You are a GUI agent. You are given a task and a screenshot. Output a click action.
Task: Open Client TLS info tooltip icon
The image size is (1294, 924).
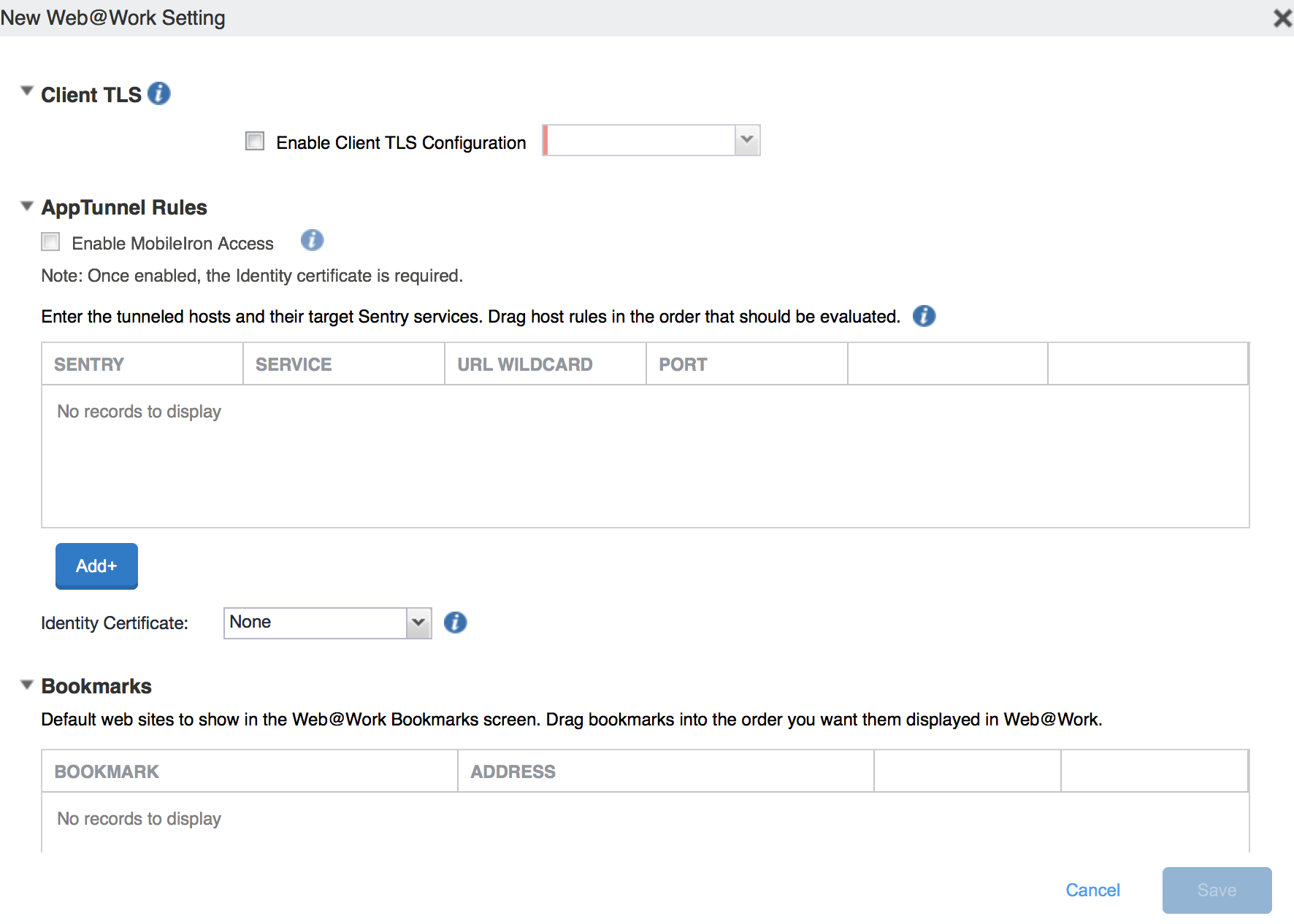(158, 93)
